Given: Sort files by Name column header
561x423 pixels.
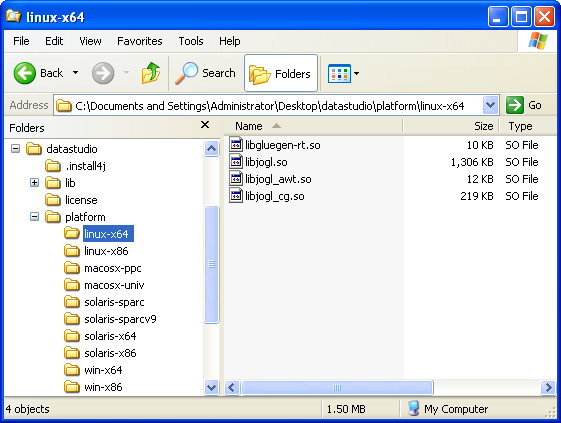Looking at the screenshot, I should (x=314, y=126).
